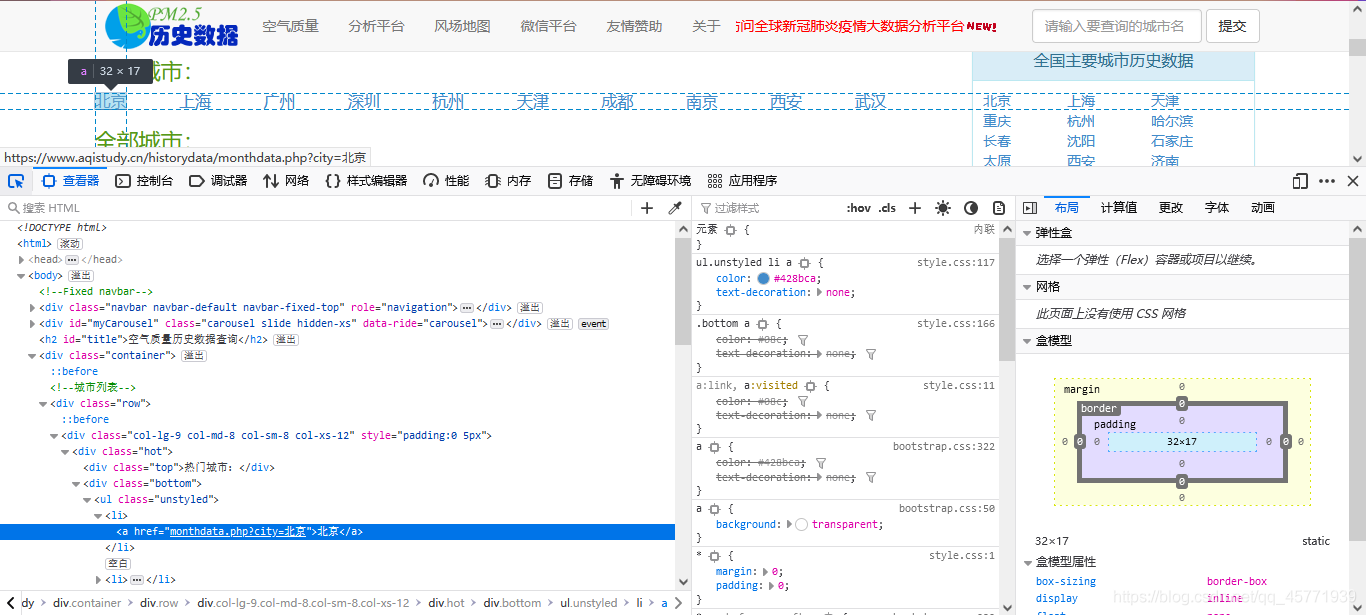Open the 无障碍环境 accessibility tab
This screenshot has width=1366, height=615.
(x=649, y=181)
